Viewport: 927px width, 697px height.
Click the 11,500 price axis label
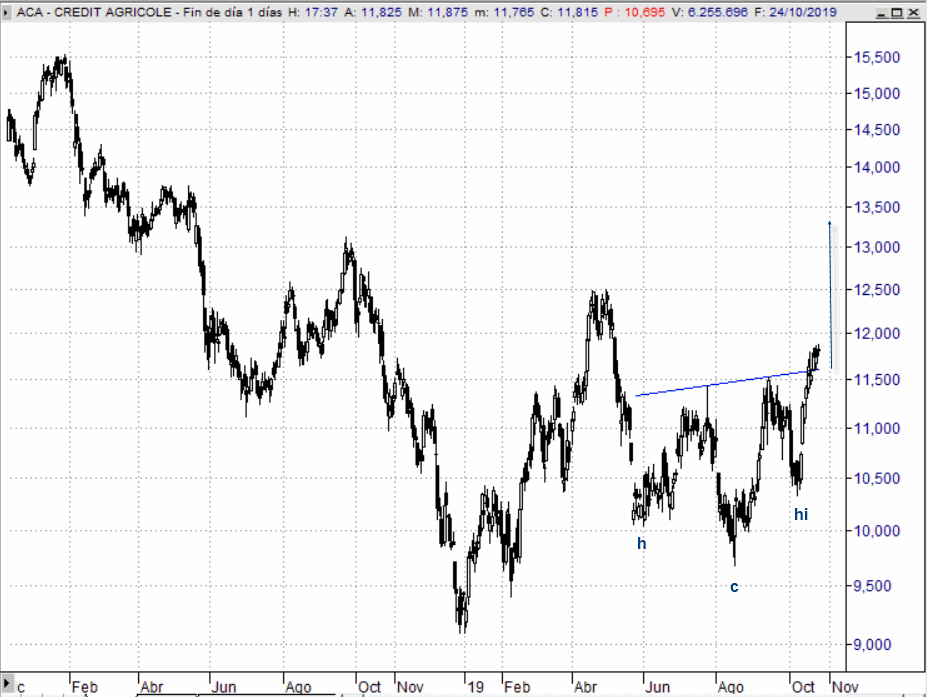(x=877, y=380)
